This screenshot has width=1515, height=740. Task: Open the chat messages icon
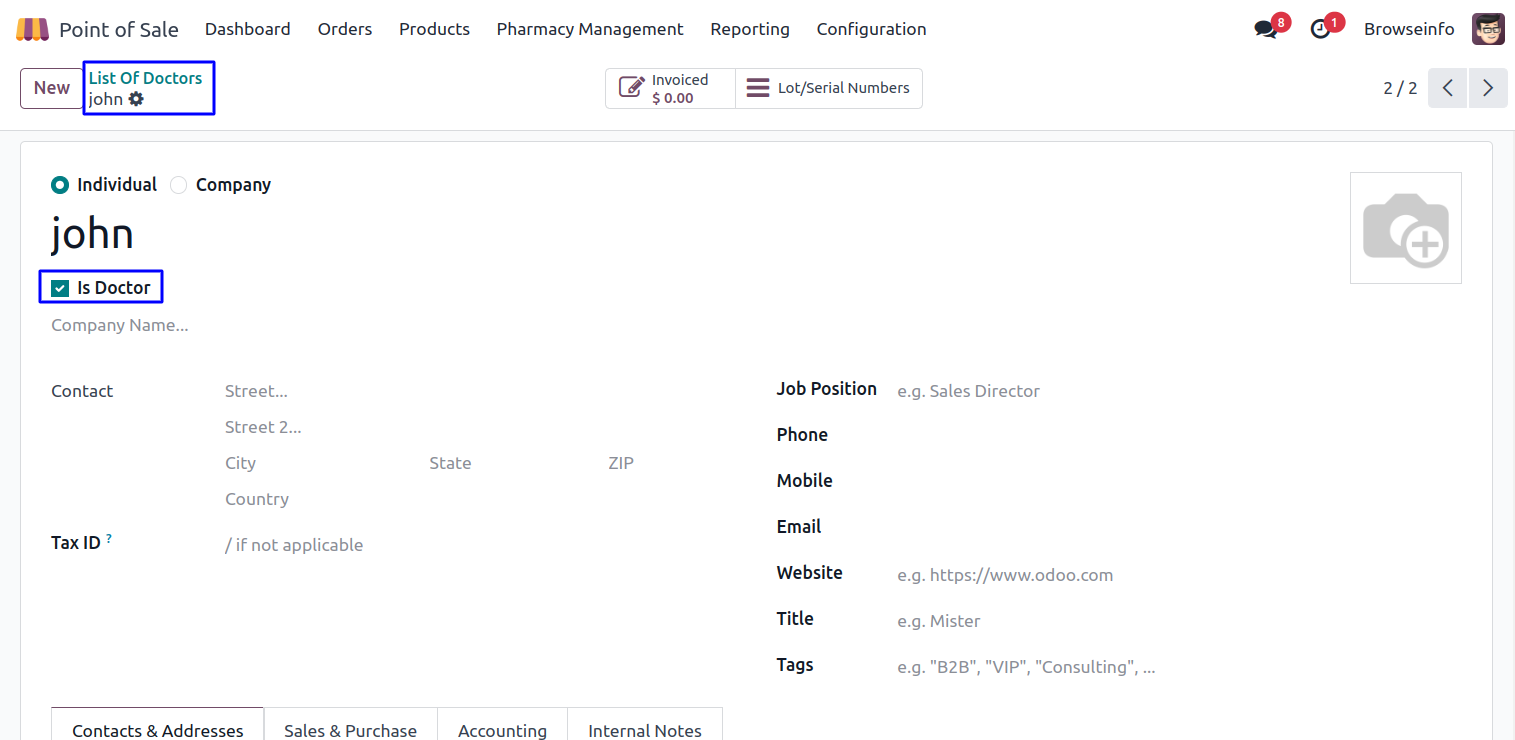click(x=1266, y=29)
